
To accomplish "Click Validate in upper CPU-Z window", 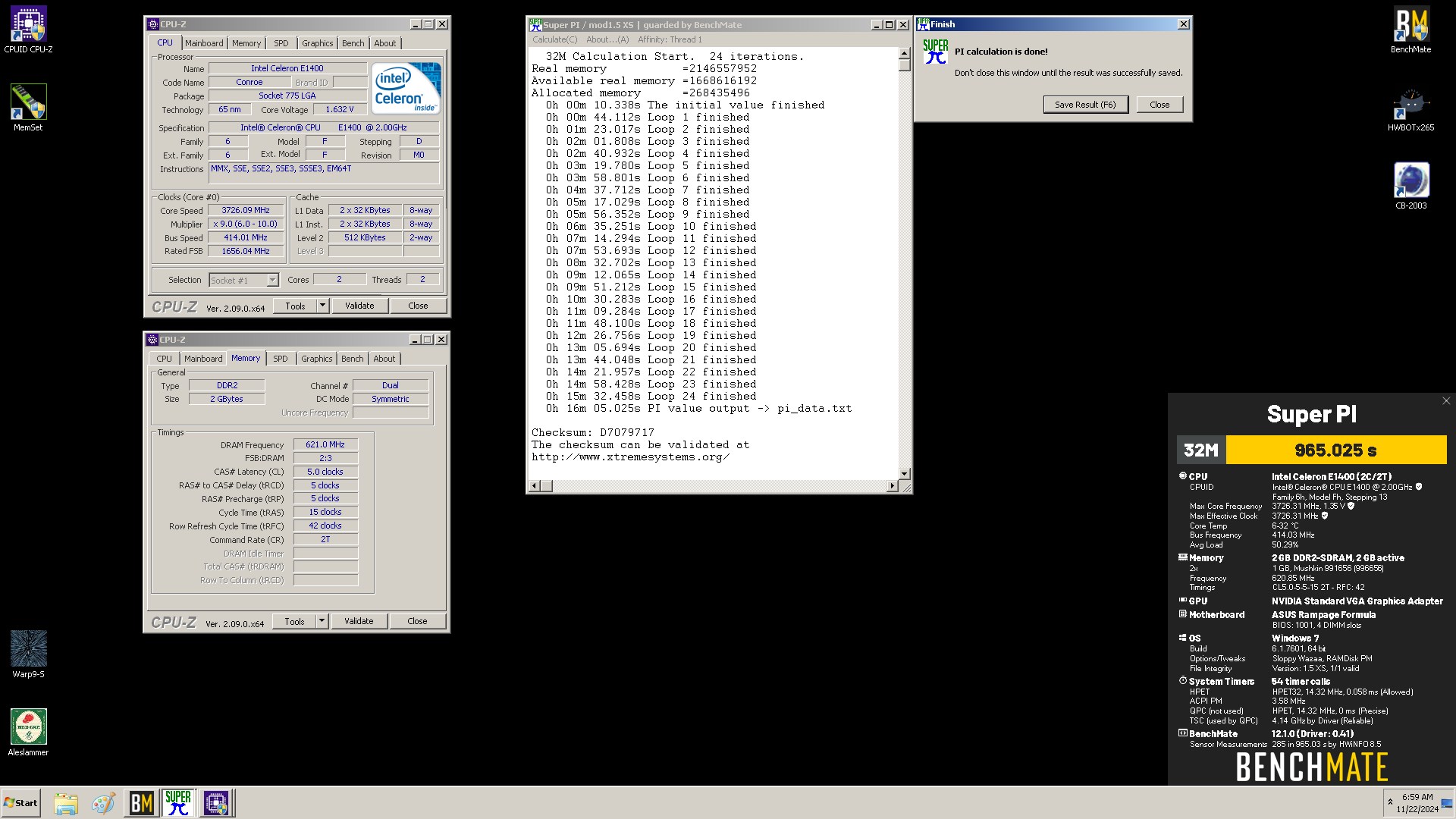I will tap(359, 306).
